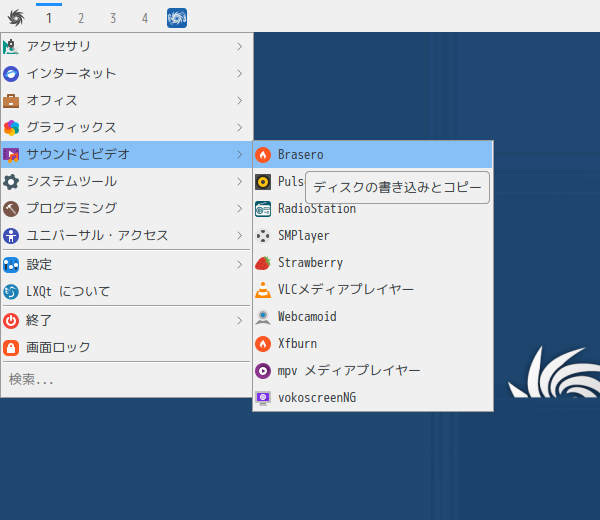Click the ユニバーサル・アクセス accessibility icon
This screenshot has width=600, height=520.
click(11, 235)
